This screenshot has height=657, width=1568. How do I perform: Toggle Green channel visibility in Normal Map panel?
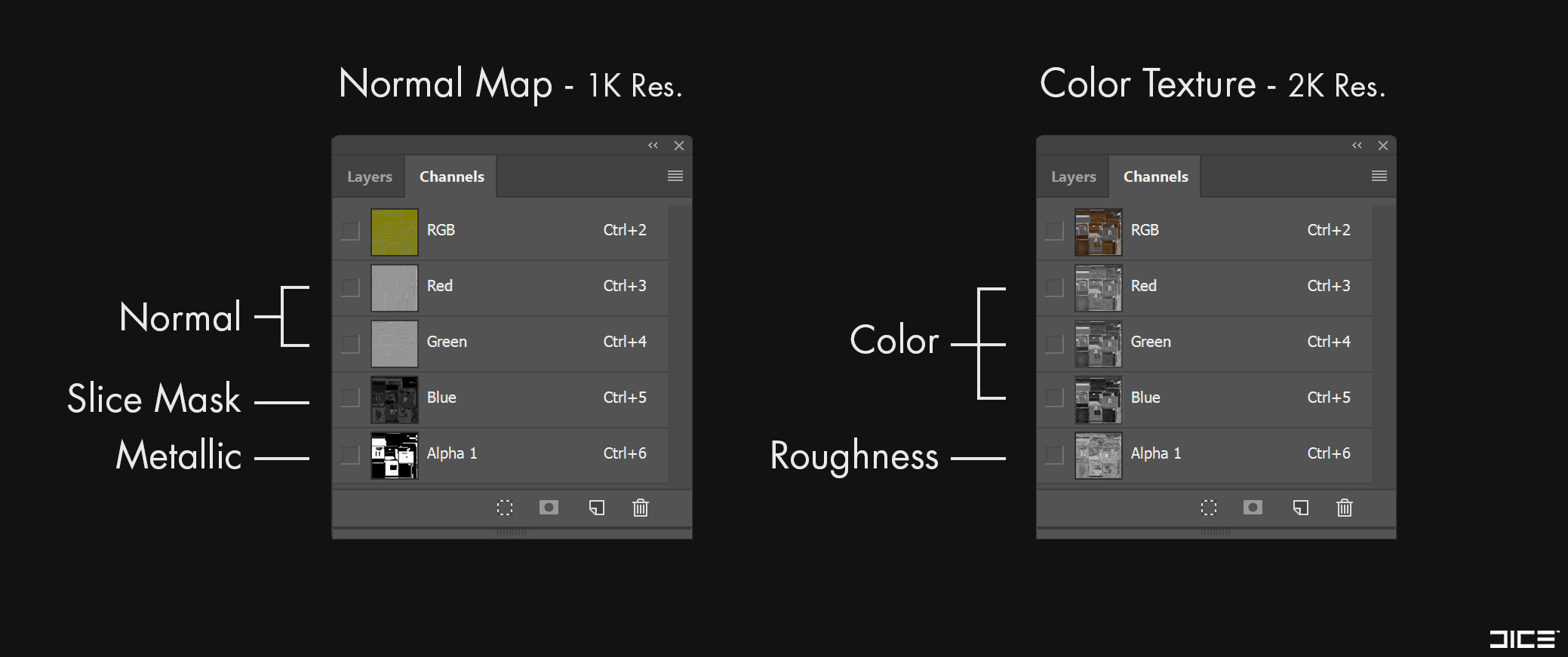pyautogui.click(x=350, y=343)
